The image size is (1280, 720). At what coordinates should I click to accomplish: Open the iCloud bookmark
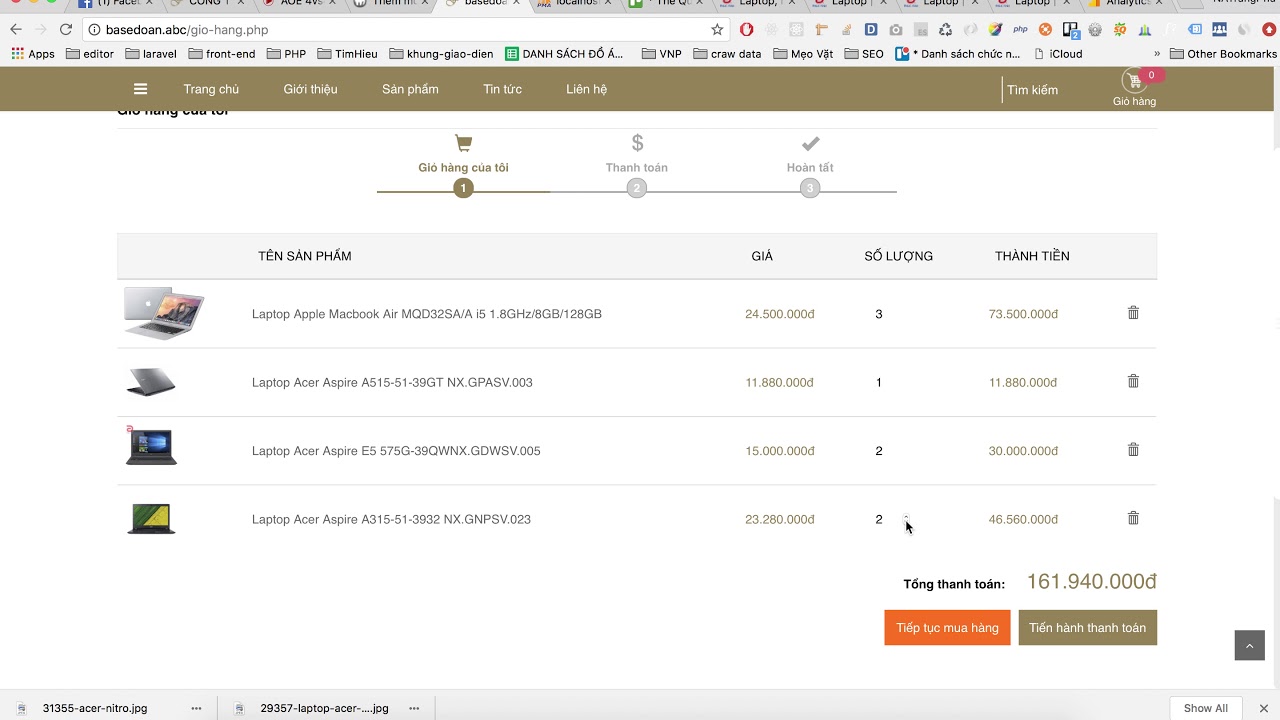pyautogui.click(x=1058, y=54)
